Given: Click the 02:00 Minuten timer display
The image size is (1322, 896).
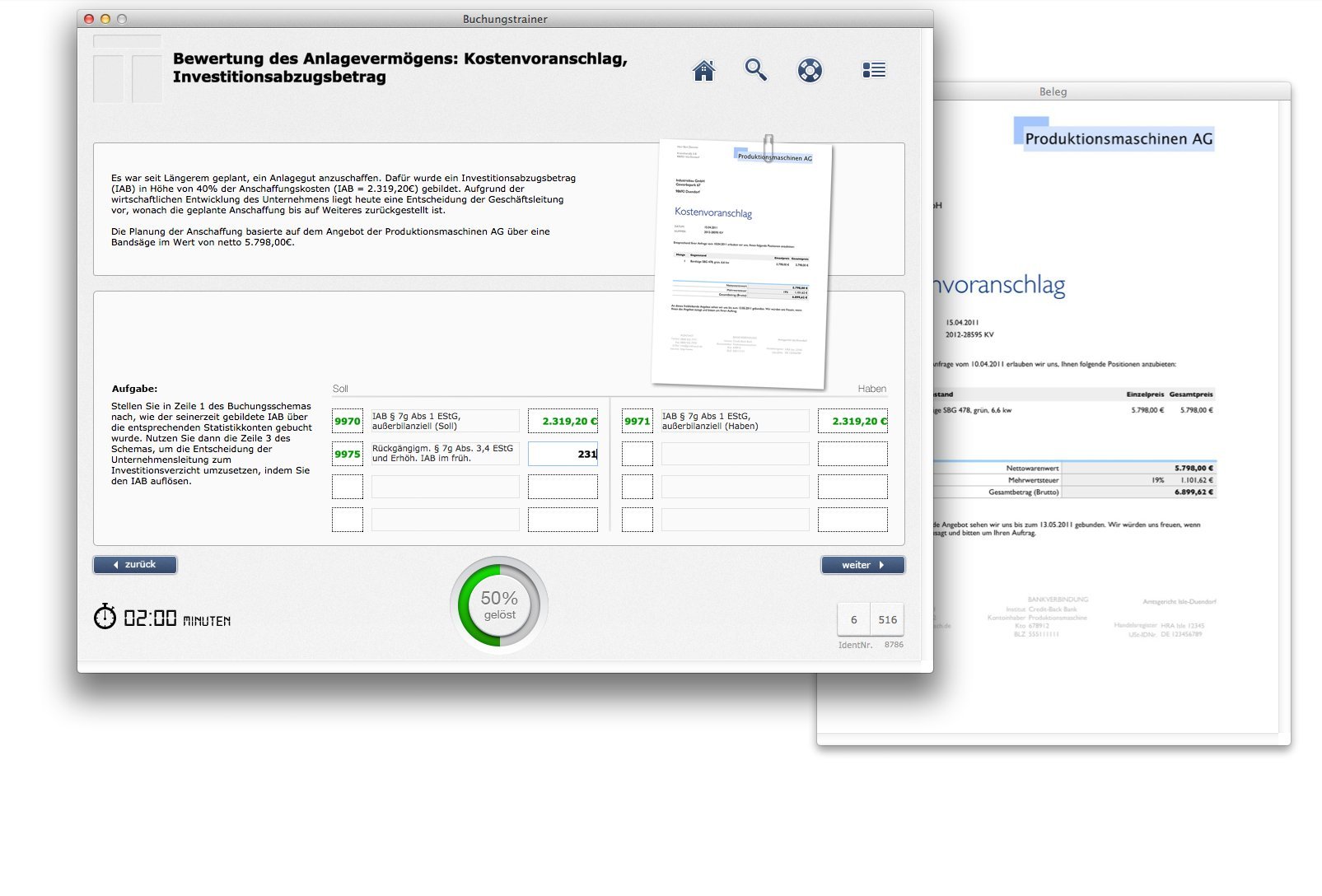Looking at the screenshot, I should tap(177, 618).
